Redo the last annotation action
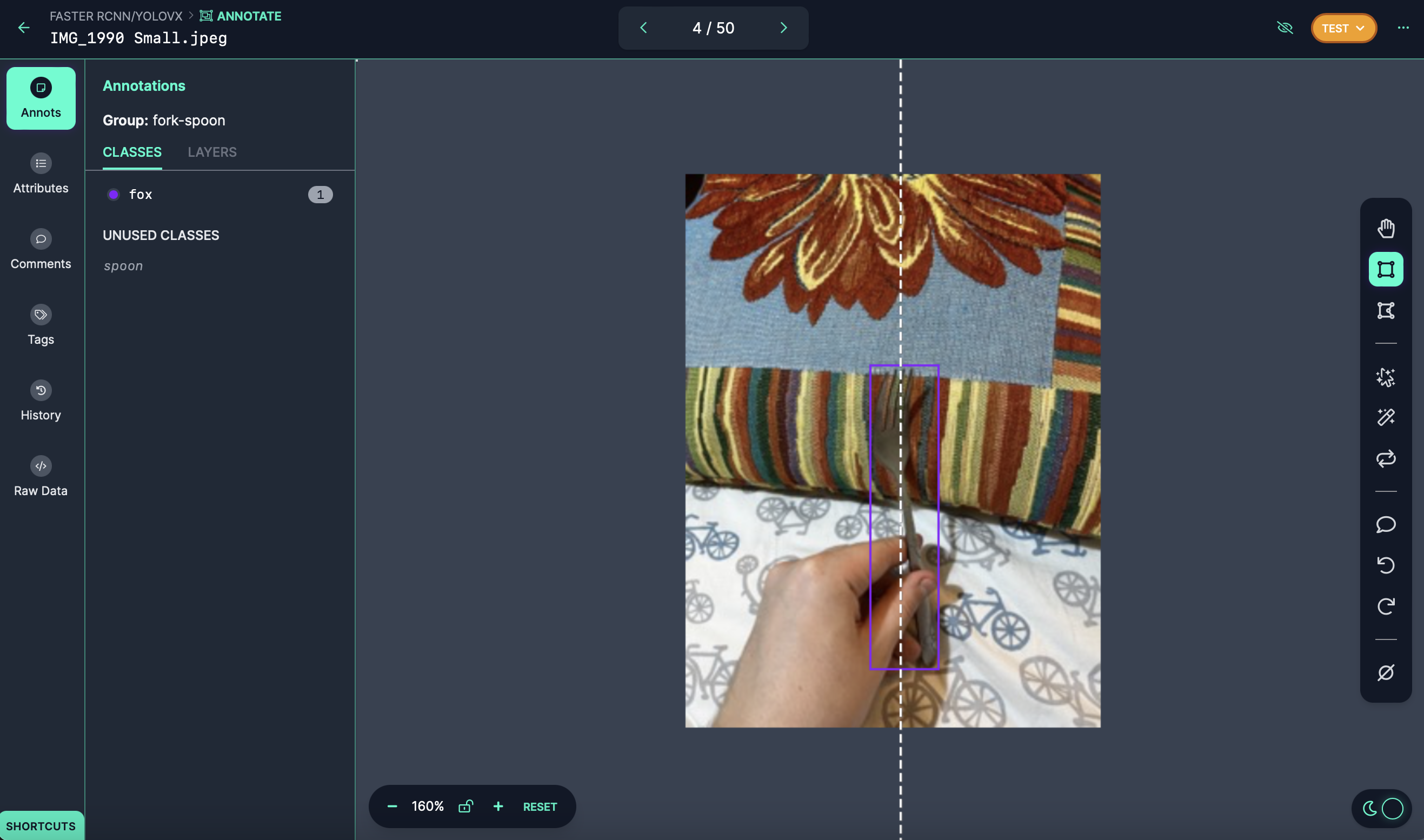 [1386, 606]
